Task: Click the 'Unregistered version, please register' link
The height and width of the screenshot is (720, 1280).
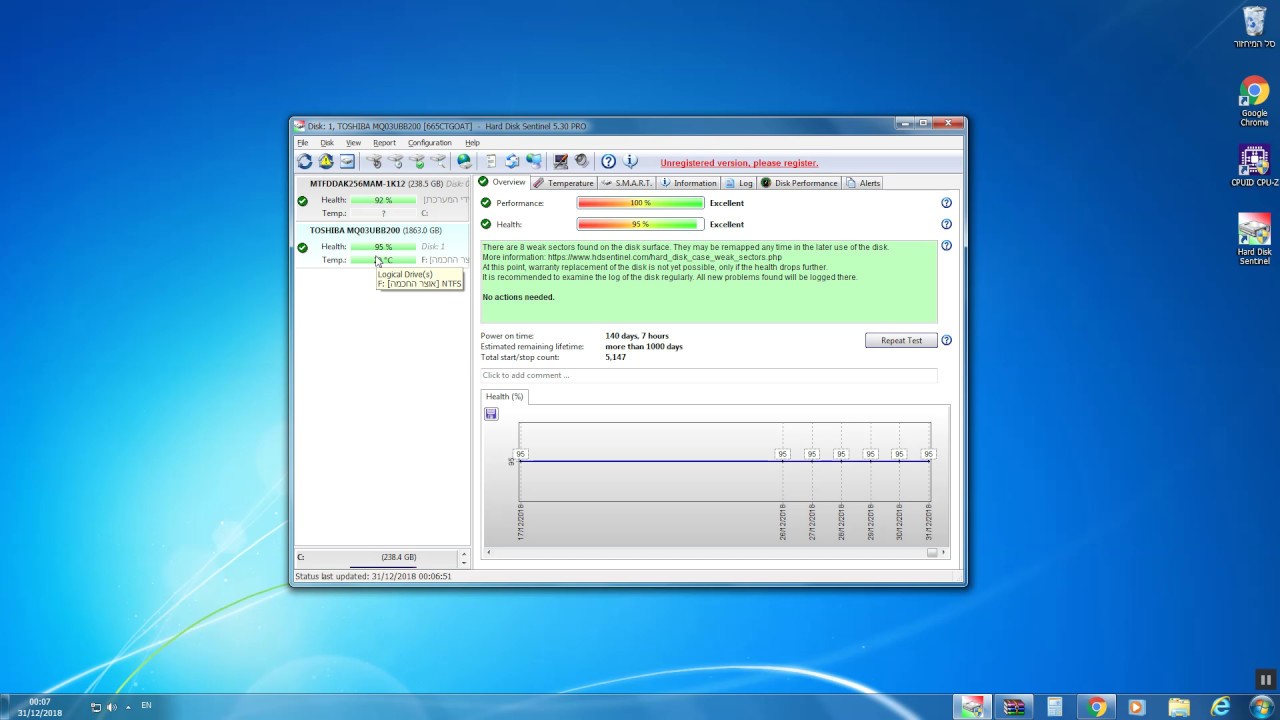Action: pos(739,163)
